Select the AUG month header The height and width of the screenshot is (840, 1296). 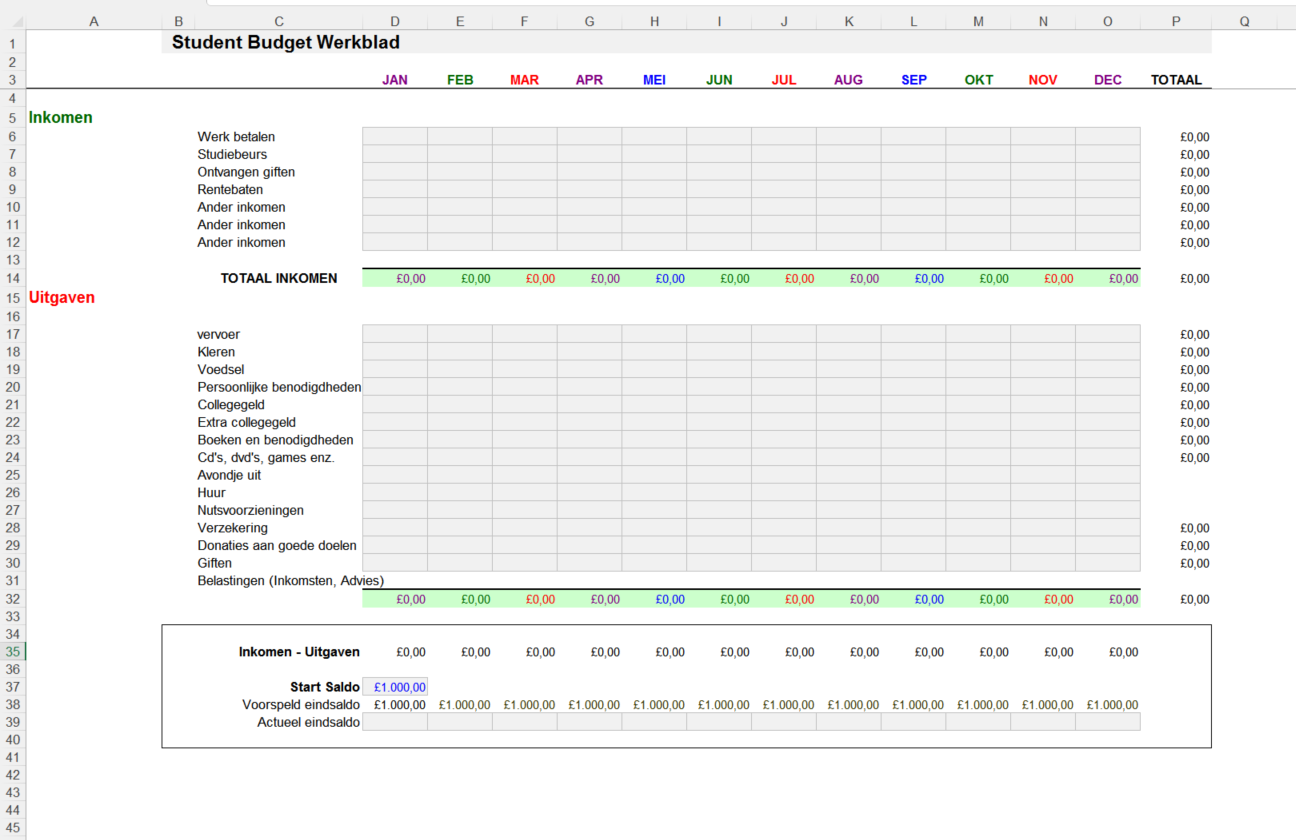click(848, 80)
